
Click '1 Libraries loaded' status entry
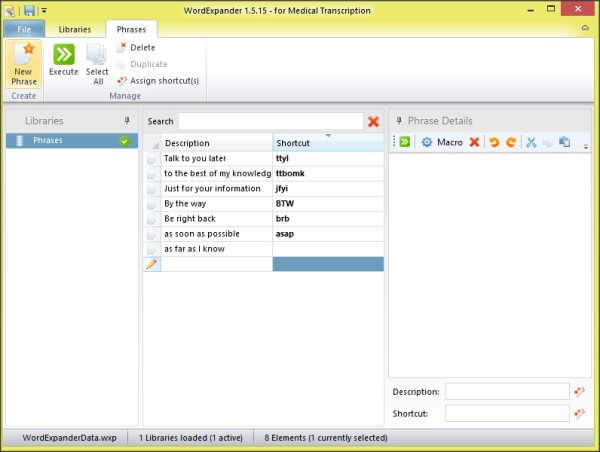[x=191, y=438]
